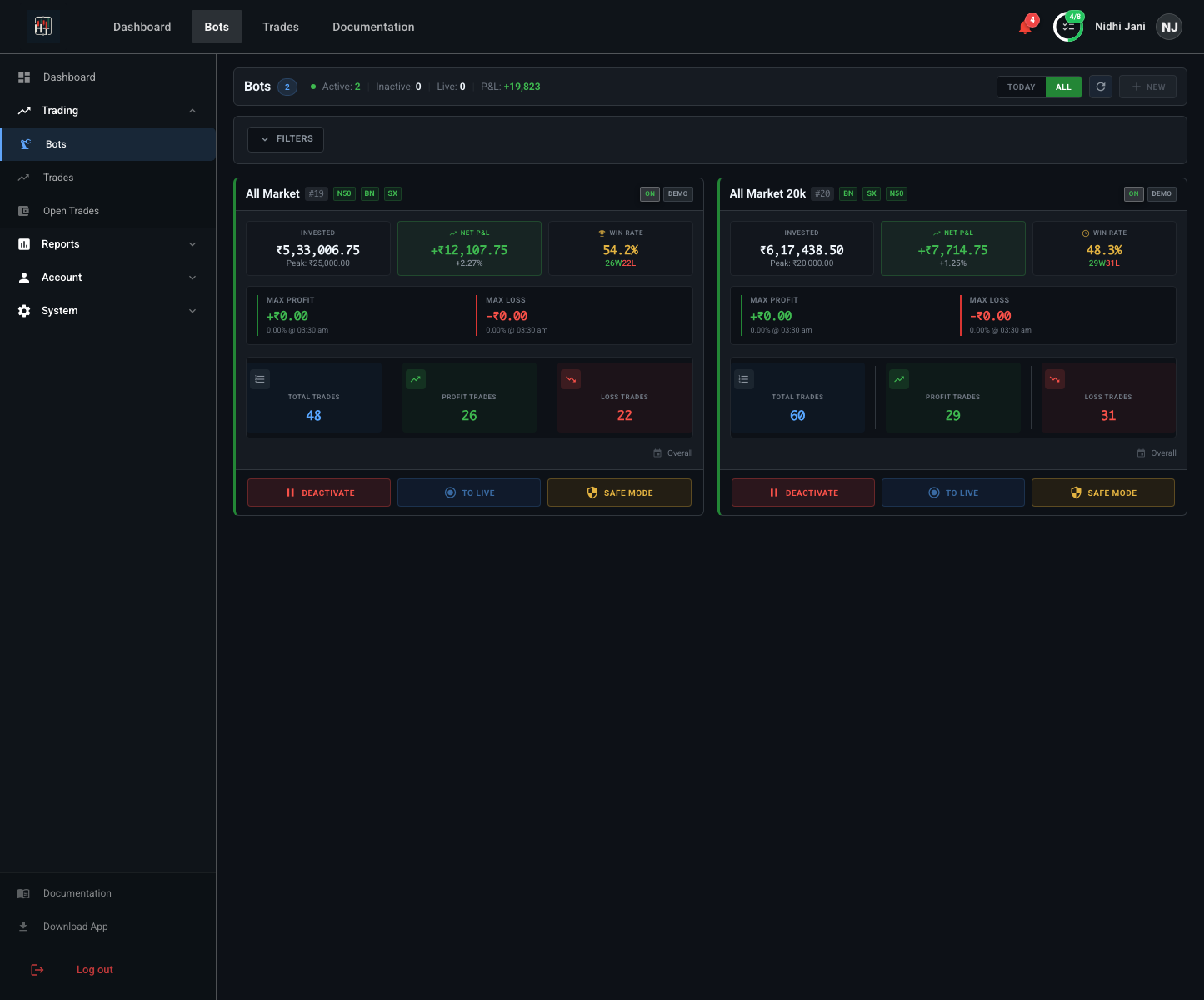1204x1000 pixels.
Task: Toggle ON badge of All Market 20k bot
Action: click(x=1133, y=193)
